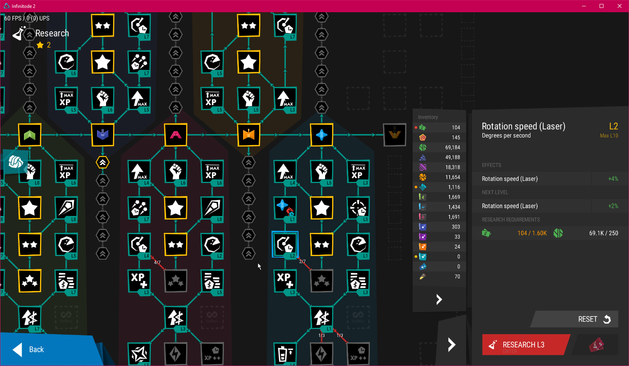Select inventory row showing 69,184

tap(439, 147)
